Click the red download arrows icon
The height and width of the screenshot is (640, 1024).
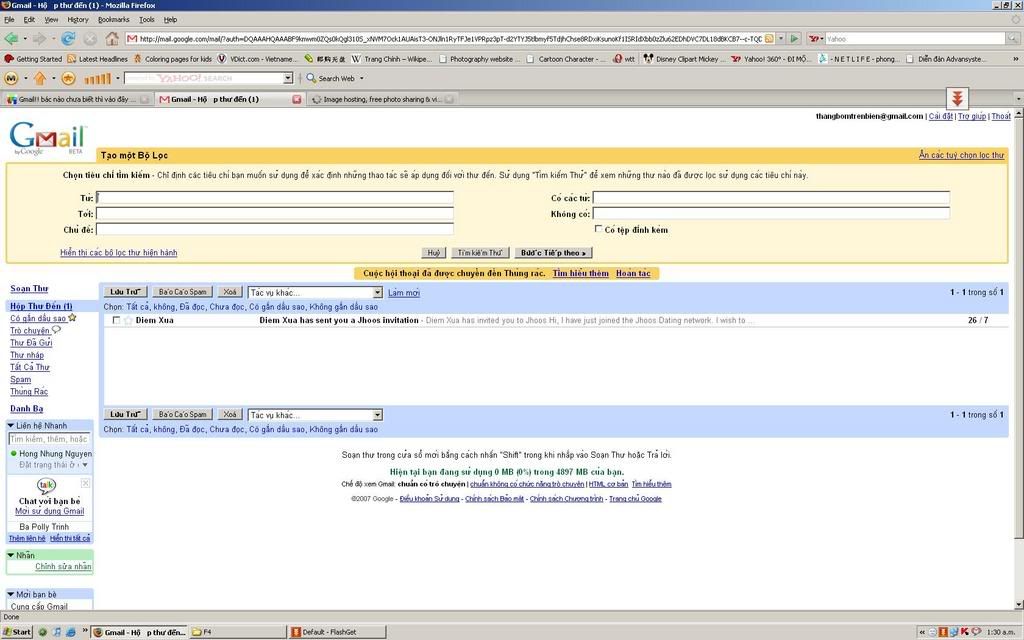(957, 99)
